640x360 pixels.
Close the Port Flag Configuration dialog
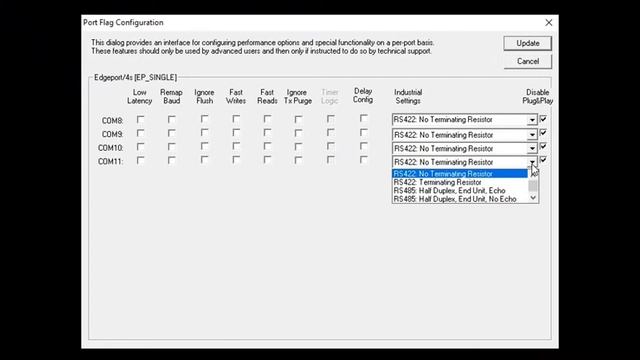click(x=549, y=23)
